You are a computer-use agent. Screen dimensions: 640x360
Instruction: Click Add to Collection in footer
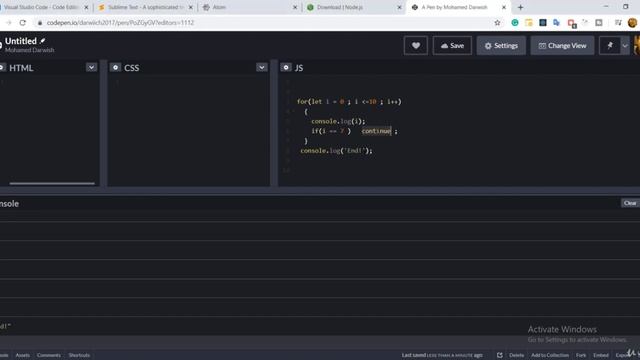pyautogui.click(x=550, y=355)
